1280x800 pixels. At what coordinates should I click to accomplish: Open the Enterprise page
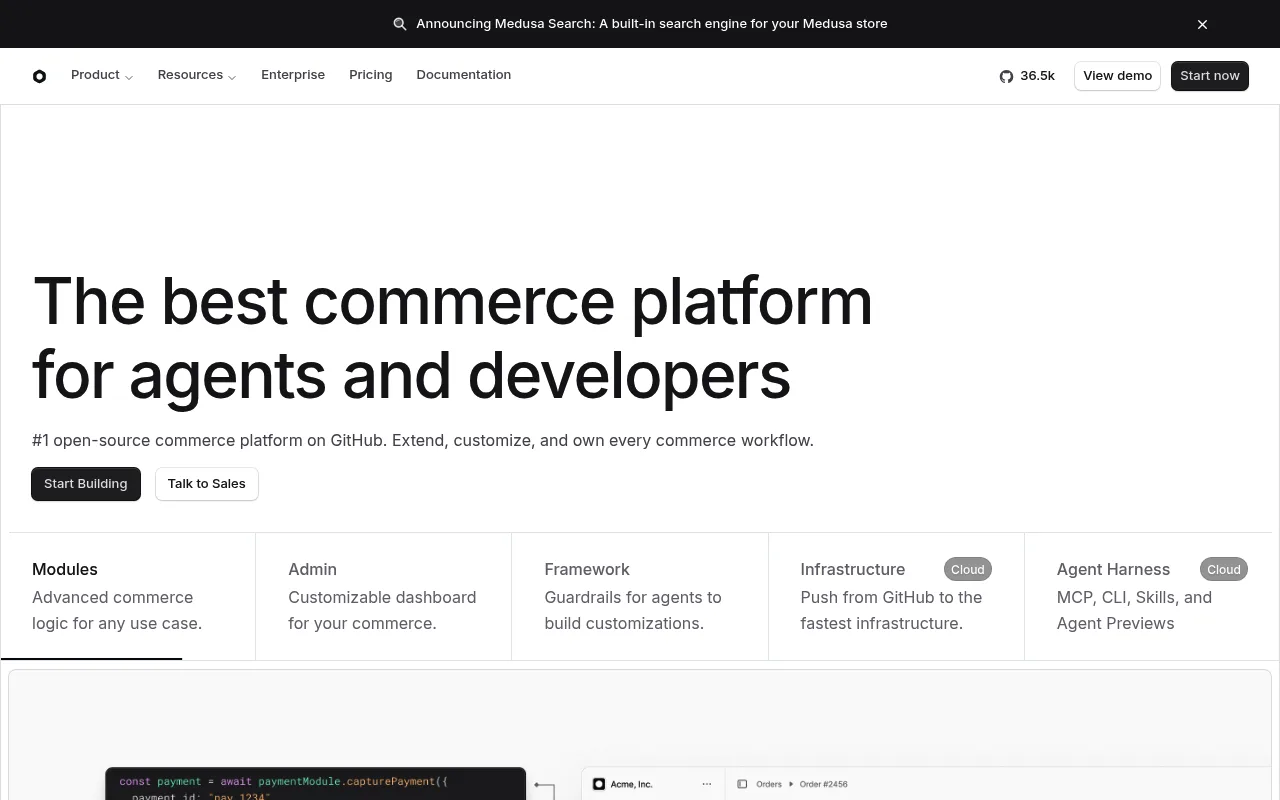(293, 75)
